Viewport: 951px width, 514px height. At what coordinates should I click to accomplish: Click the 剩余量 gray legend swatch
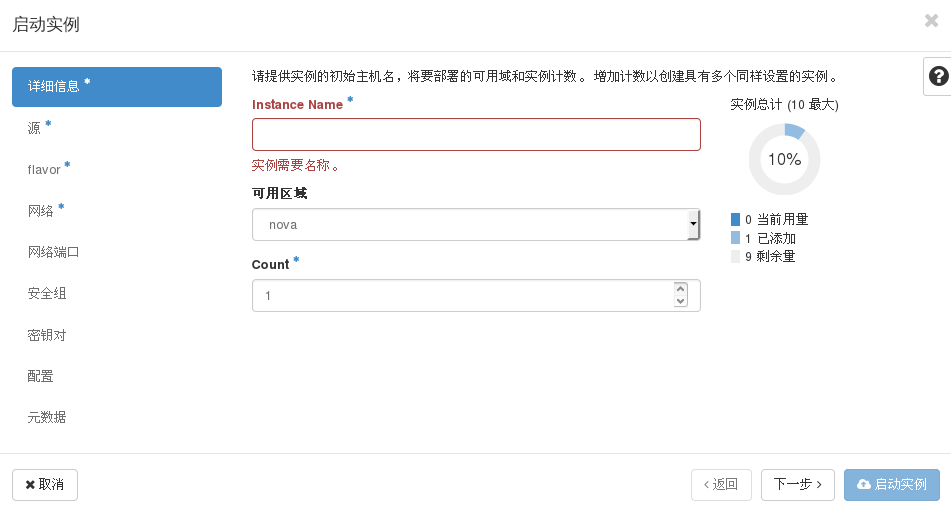point(735,257)
